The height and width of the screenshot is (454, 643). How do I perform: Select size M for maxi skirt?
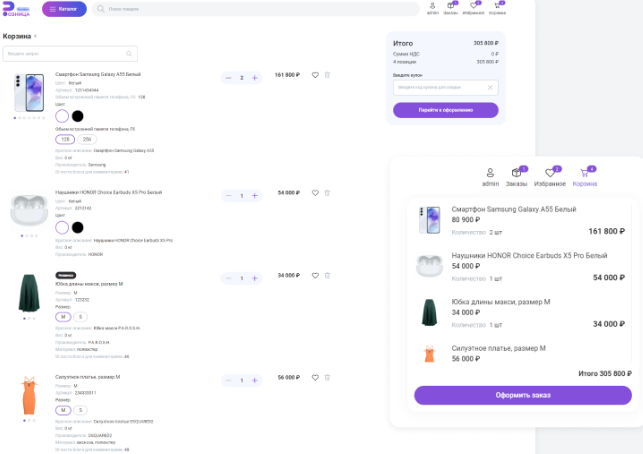coord(63,317)
